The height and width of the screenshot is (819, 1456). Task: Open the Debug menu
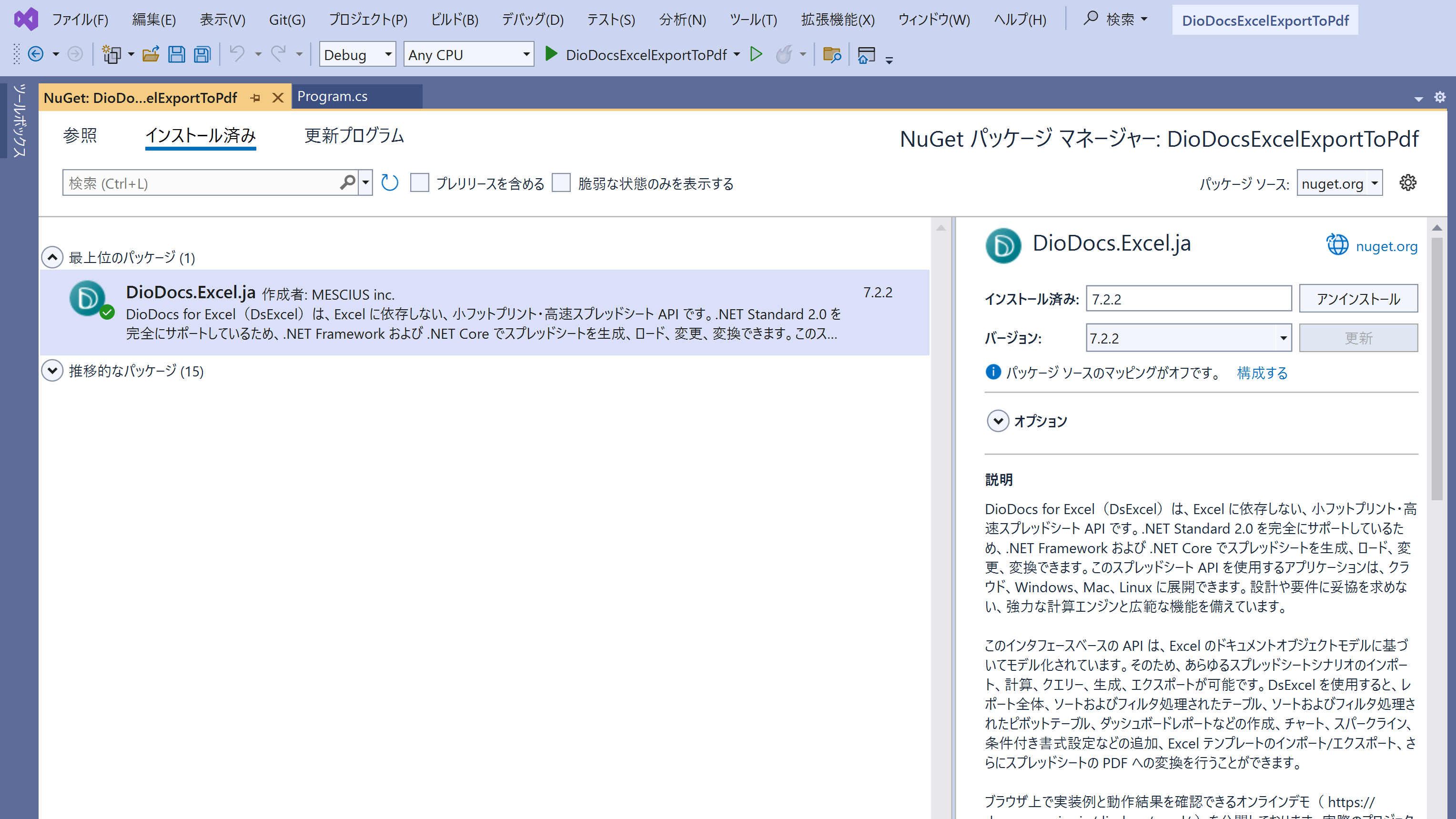(533, 19)
